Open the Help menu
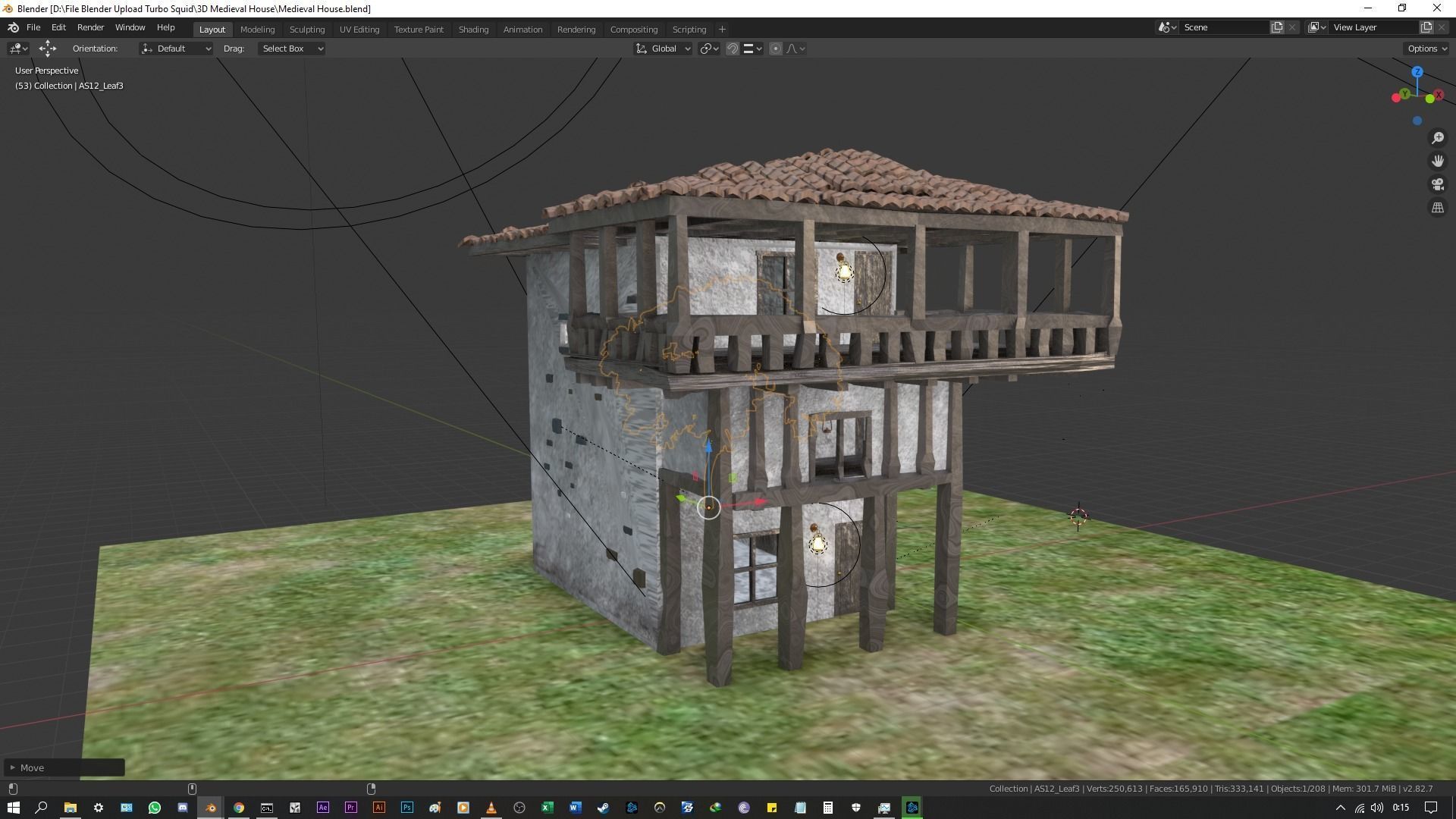 coord(165,27)
